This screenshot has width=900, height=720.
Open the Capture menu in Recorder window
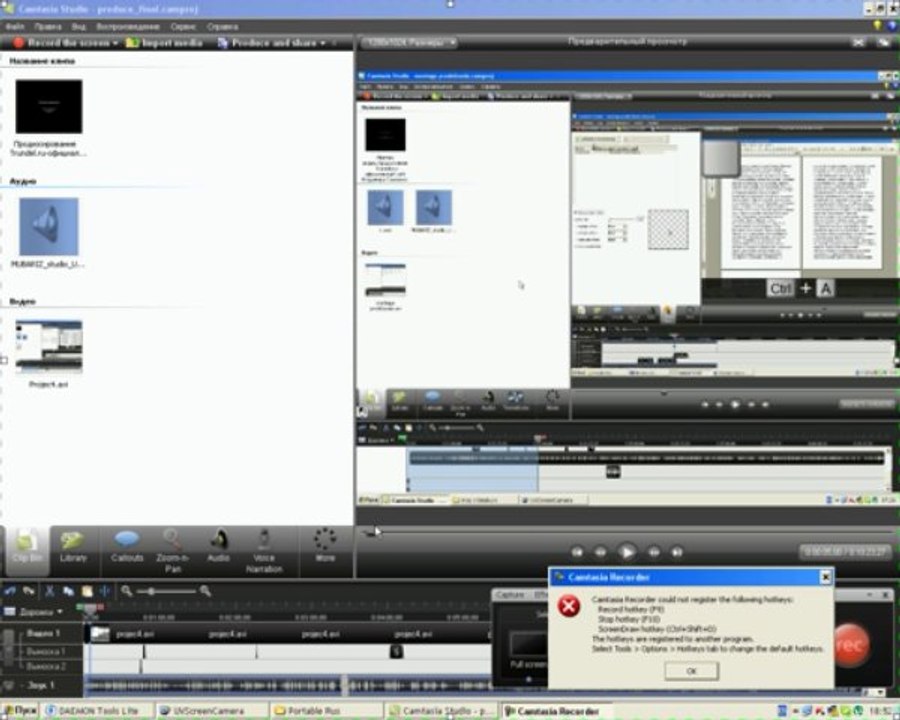pyautogui.click(x=510, y=595)
